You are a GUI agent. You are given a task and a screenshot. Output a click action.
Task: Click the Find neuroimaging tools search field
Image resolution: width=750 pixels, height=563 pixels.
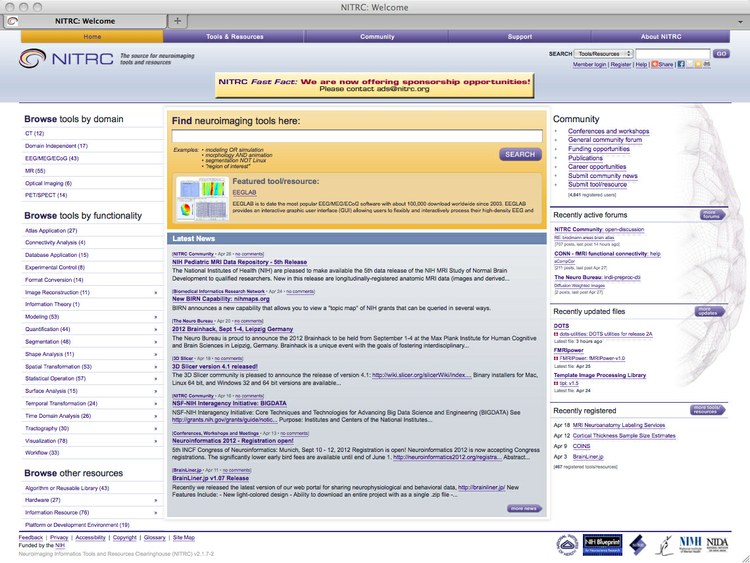[357, 136]
